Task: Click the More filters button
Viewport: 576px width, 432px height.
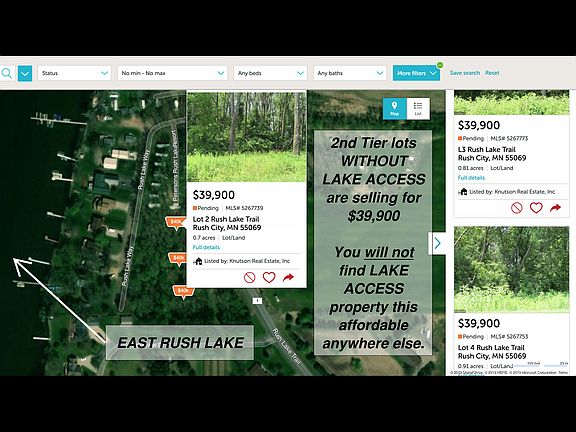Action: (x=416, y=73)
